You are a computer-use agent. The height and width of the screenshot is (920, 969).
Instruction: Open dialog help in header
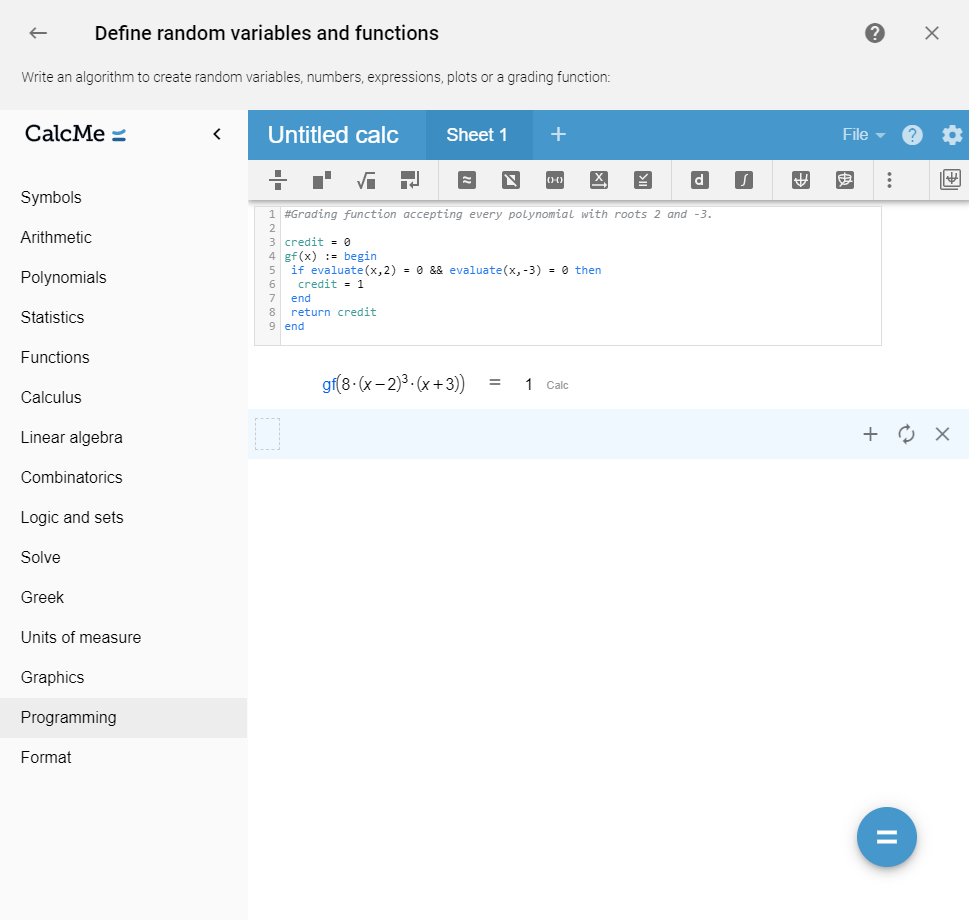[x=874, y=33]
